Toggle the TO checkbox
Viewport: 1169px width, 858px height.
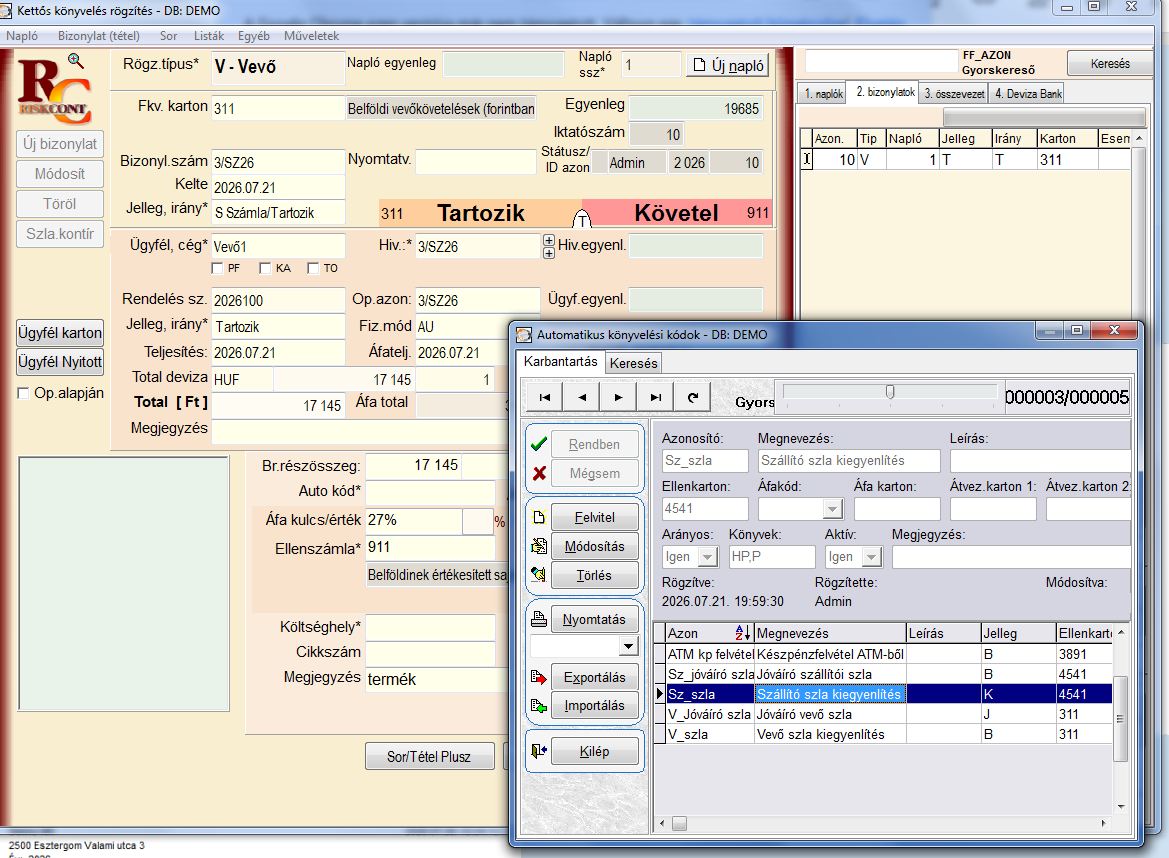pyautogui.click(x=313, y=268)
